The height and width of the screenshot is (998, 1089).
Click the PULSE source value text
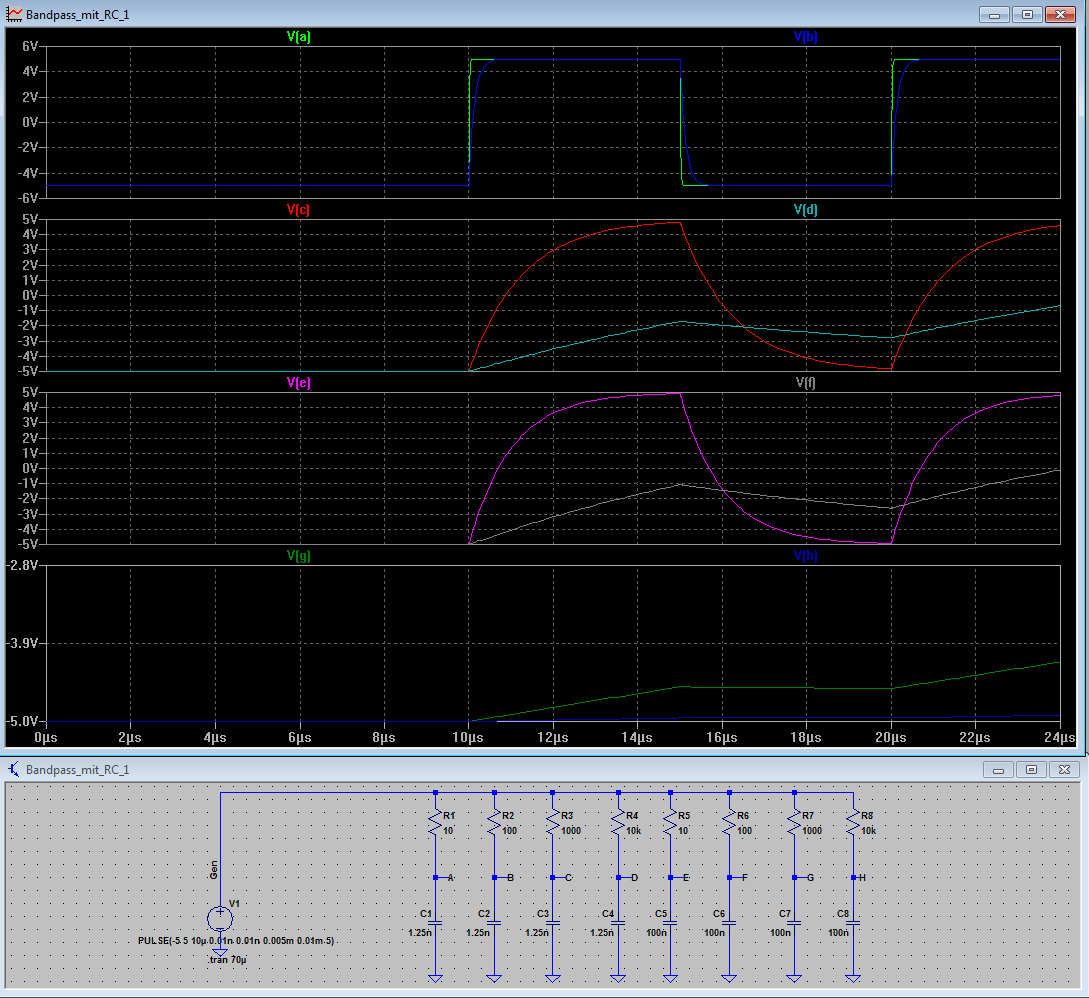(236, 941)
